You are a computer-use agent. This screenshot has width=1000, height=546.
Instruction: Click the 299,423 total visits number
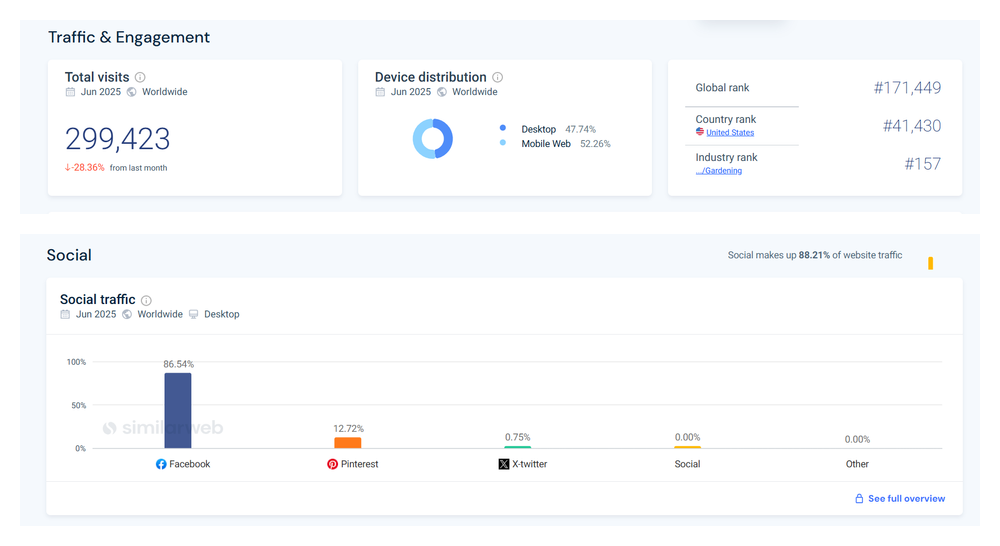coord(118,139)
